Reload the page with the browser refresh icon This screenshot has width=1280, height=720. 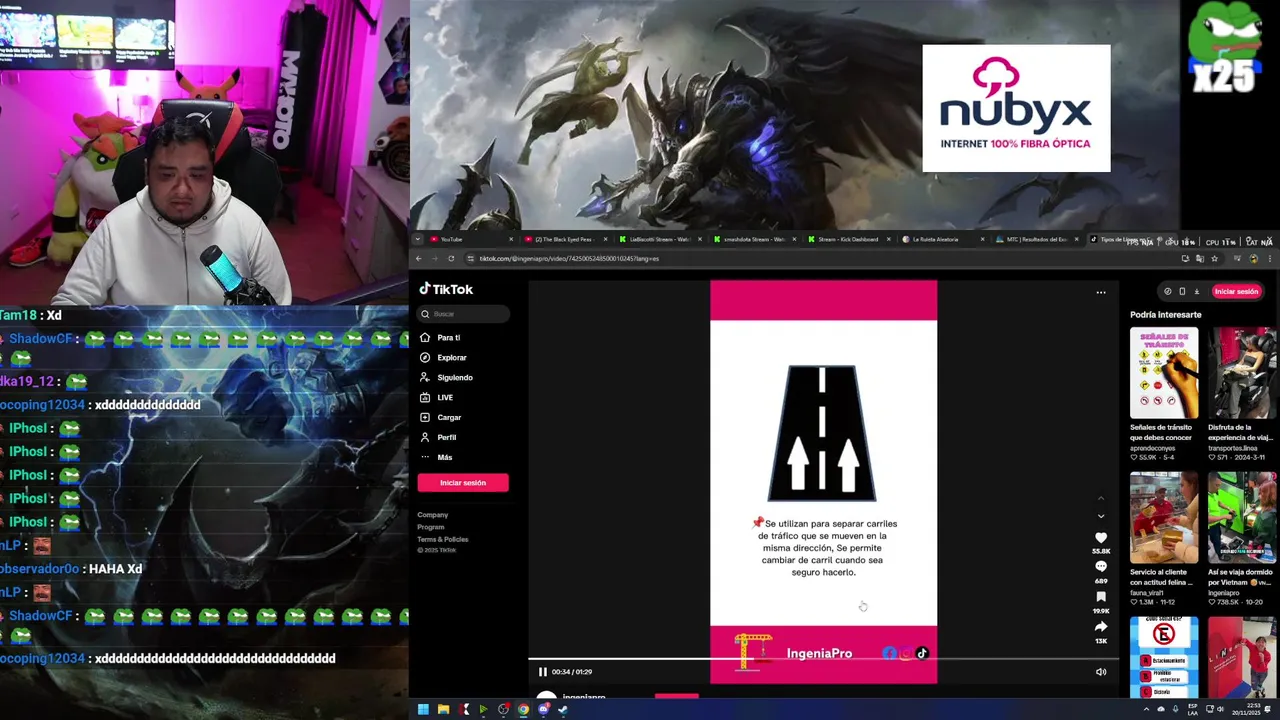451,259
